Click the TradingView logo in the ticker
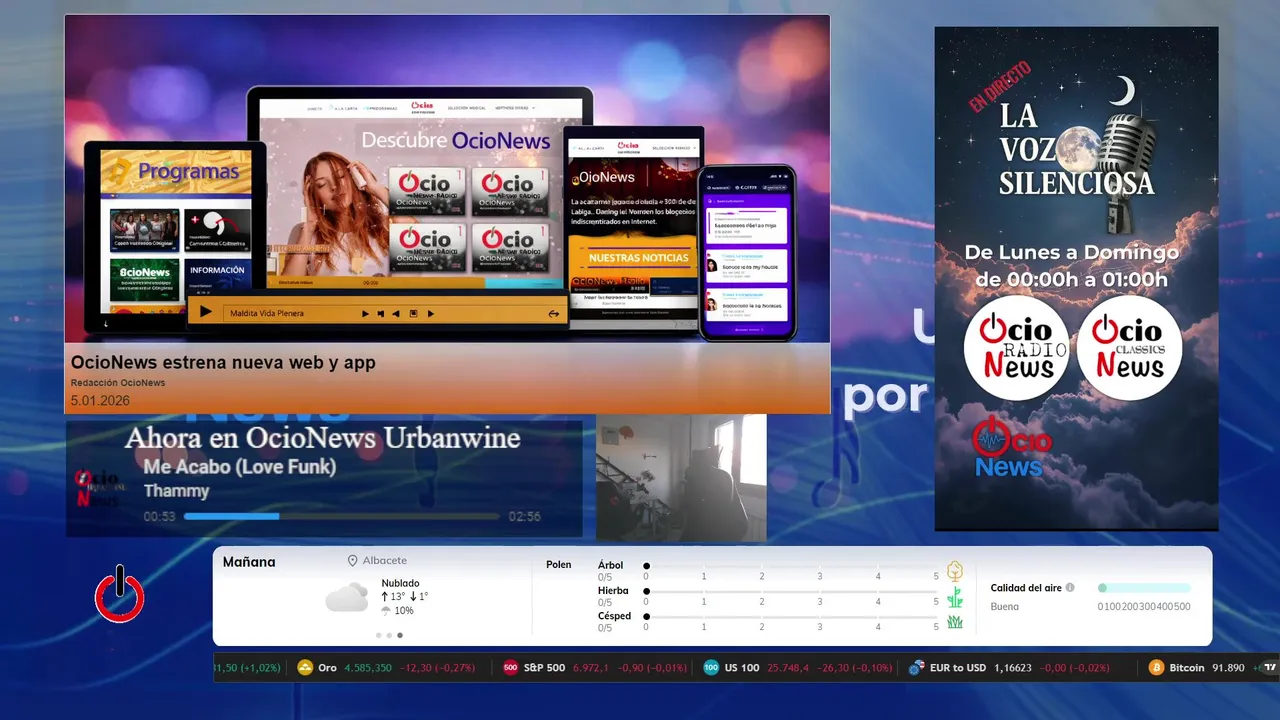The width and height of the screenshot is (1280, 720). click(x=1269, y=667)
